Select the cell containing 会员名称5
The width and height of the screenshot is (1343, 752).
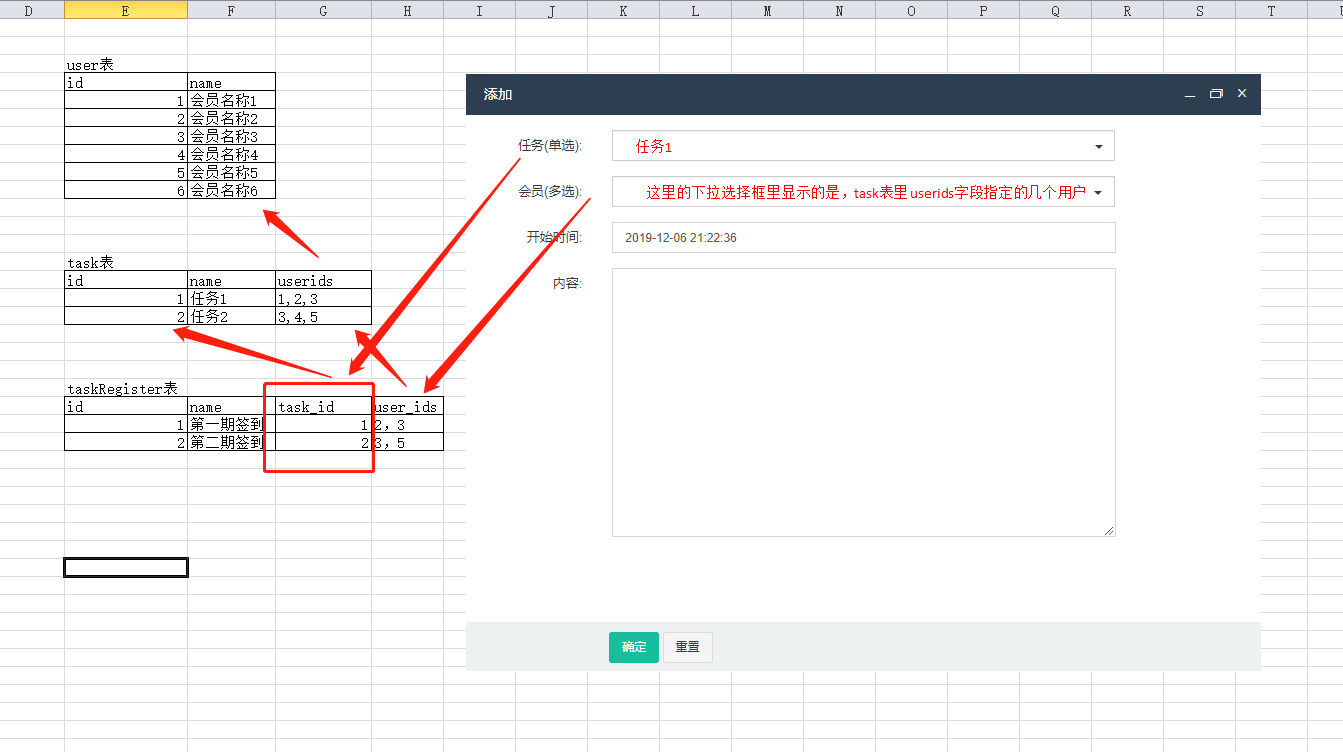231,172
